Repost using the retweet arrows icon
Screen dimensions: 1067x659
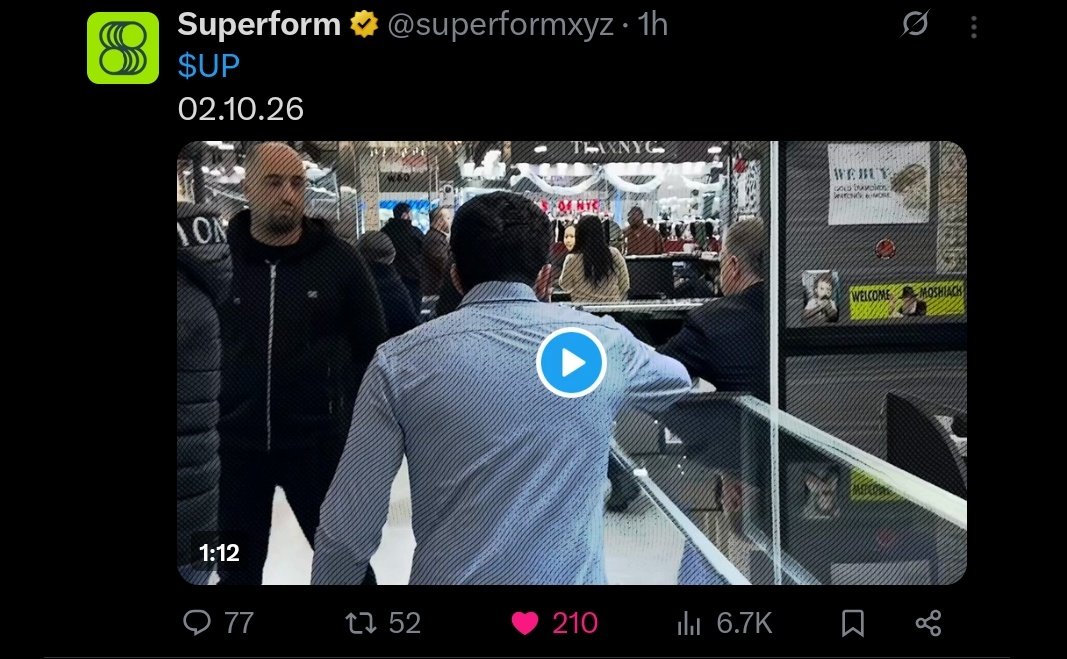[361, 623]
